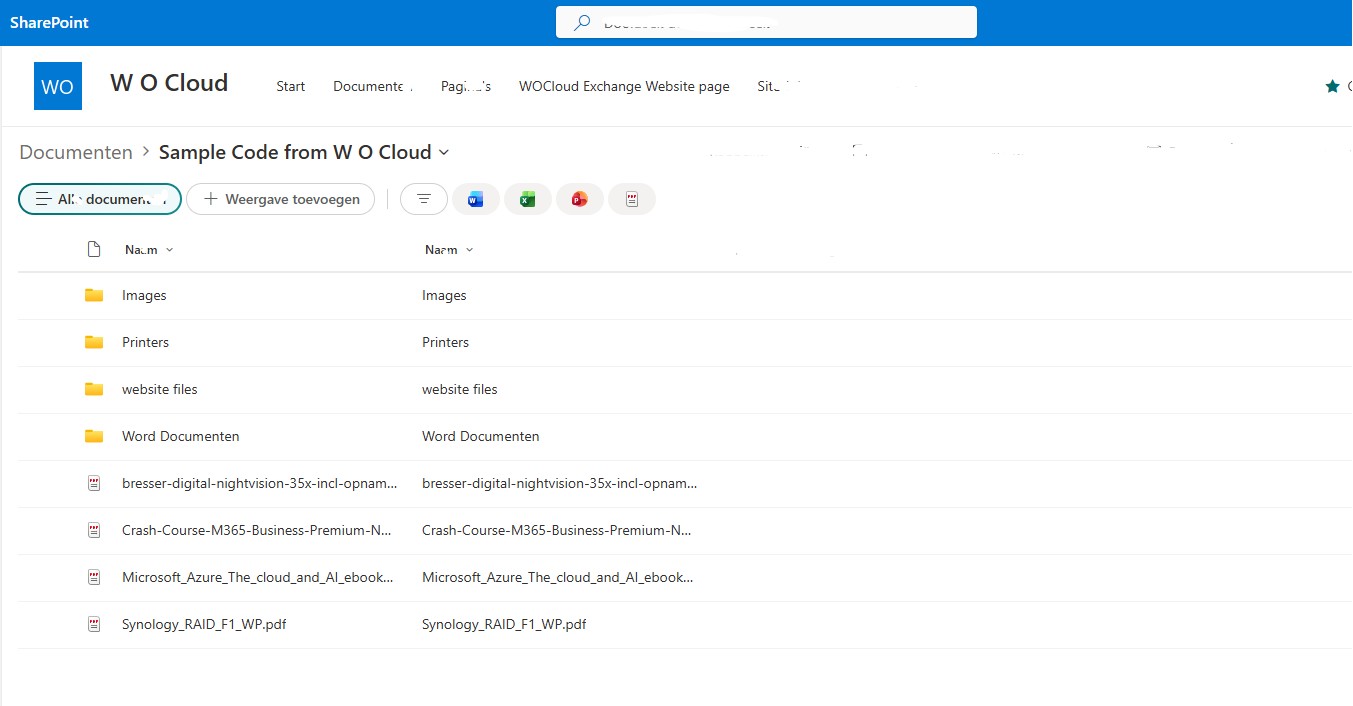This screenshot has height=706, width=1353.
Task: Filter documents by PDF file type
Action: pos(631,200)
